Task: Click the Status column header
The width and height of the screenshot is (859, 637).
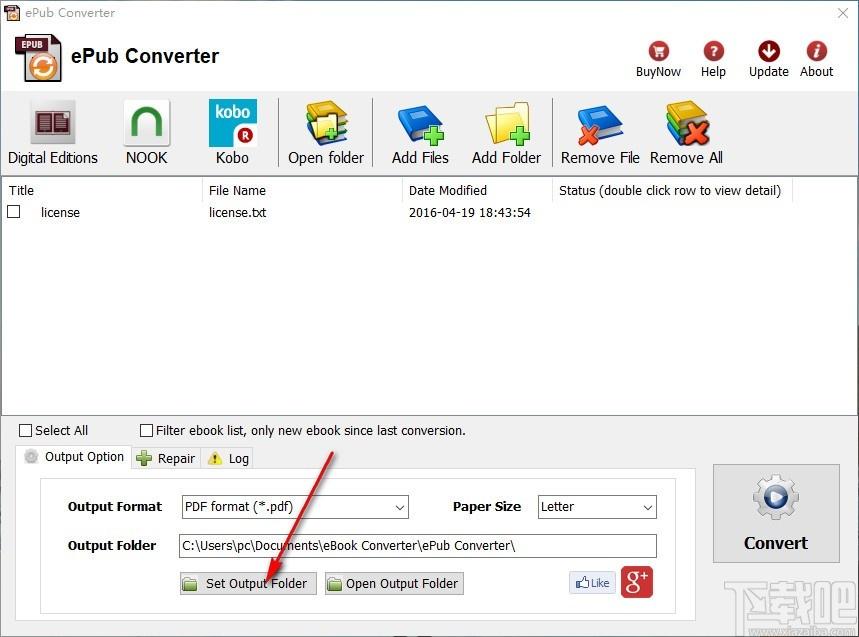Action: [x=672, y=191]
